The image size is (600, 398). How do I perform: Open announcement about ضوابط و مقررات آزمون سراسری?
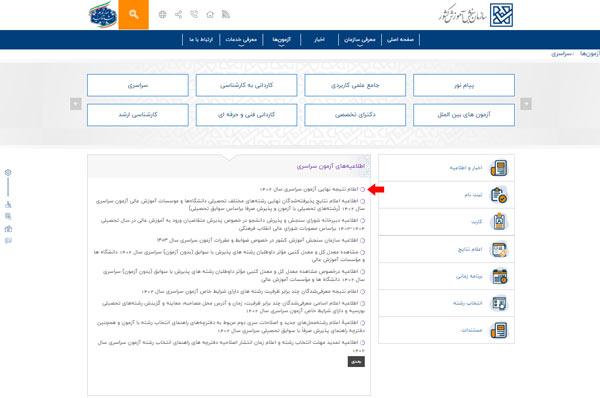coord(258,240)
